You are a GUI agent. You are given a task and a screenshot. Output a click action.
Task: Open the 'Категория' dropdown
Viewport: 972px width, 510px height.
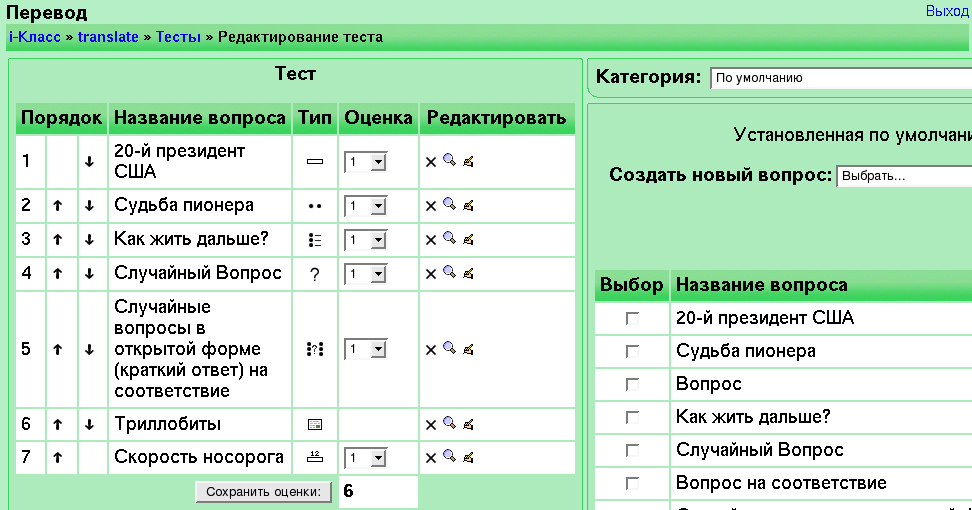pos(840,78)
